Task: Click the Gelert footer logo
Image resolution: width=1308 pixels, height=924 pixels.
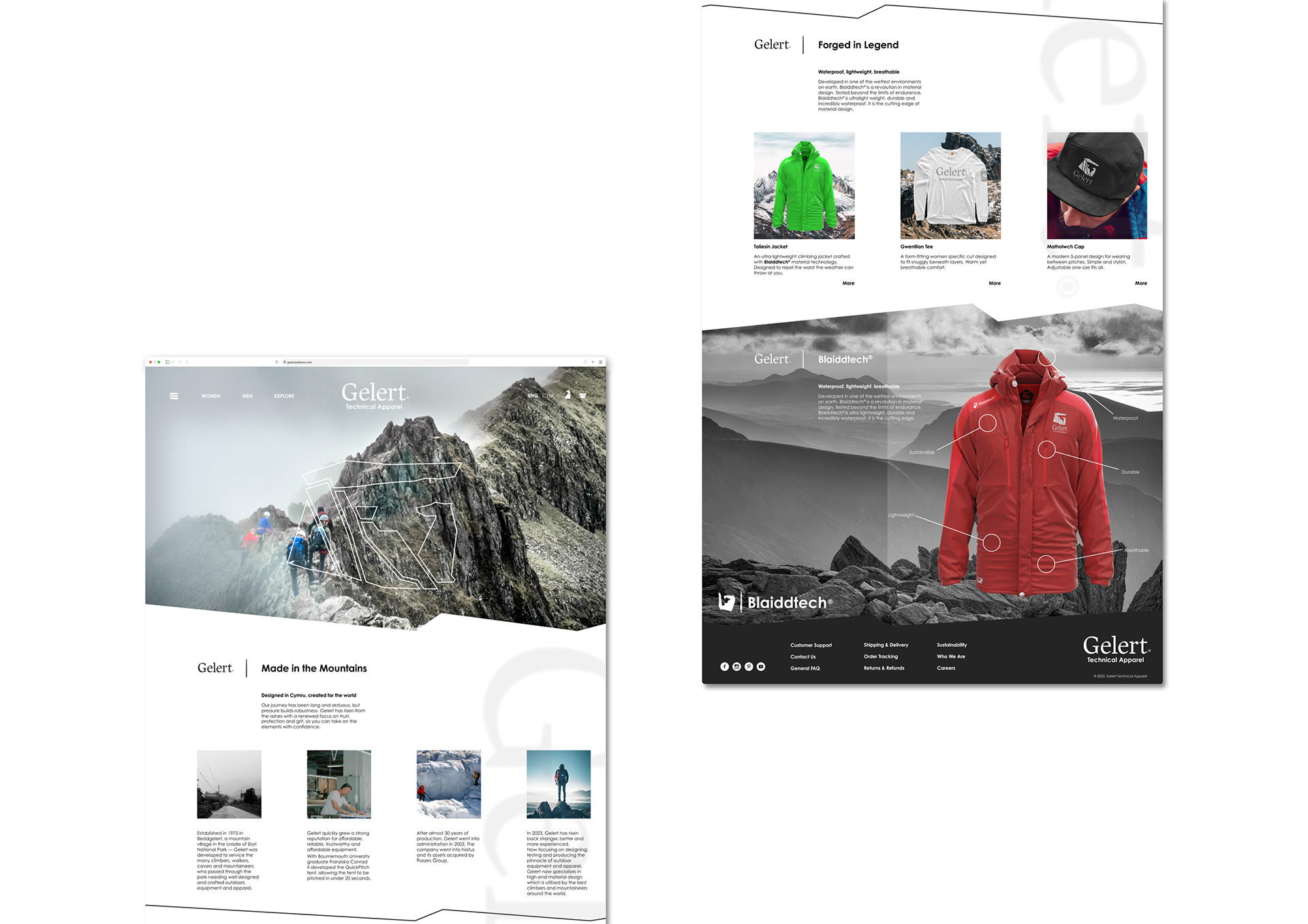Action: (x=1116, y=649)
